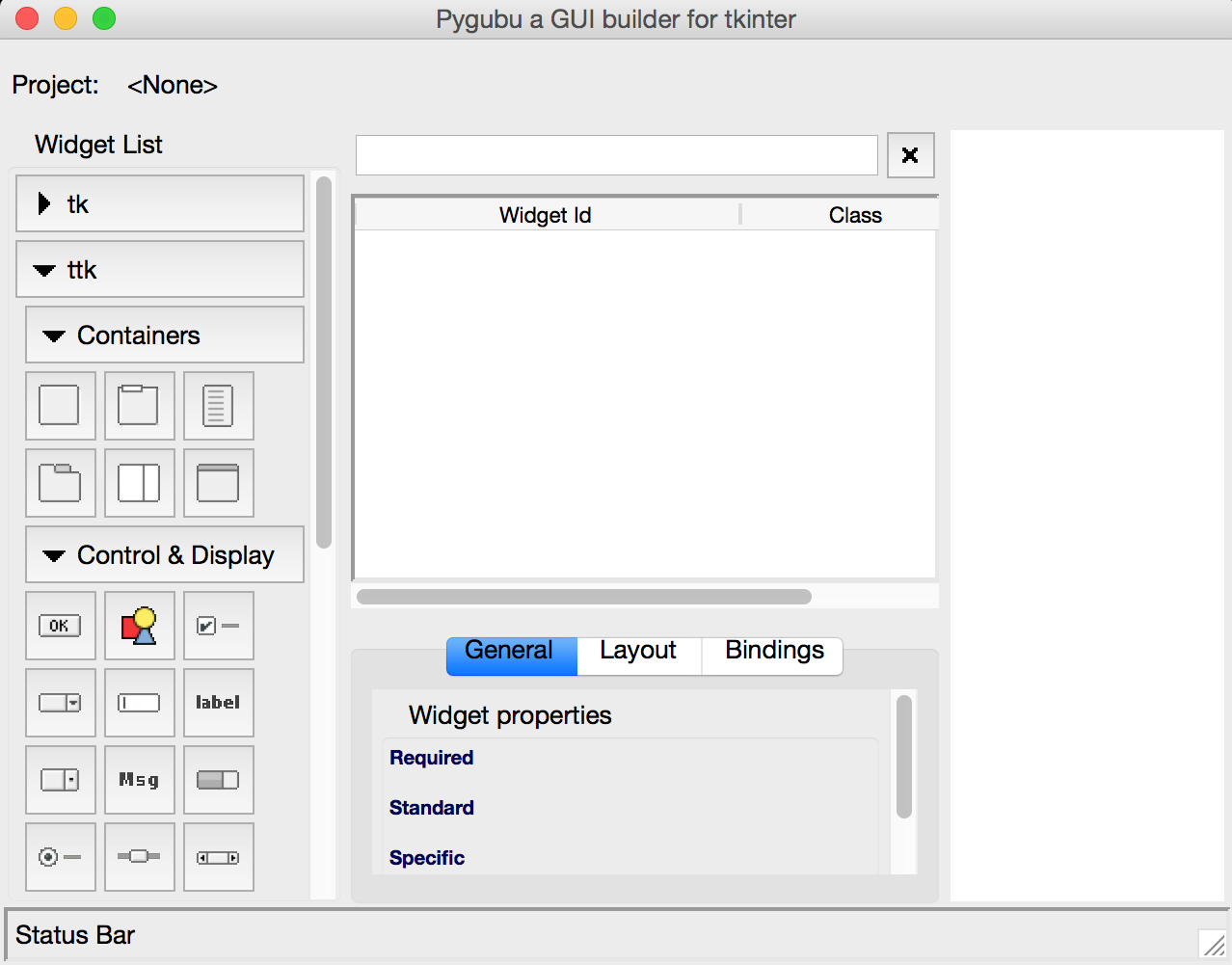The height and width of the screenshot is (965, 1232).
Task: Click the Standard properties heading
Action: (x=431, y=808)
